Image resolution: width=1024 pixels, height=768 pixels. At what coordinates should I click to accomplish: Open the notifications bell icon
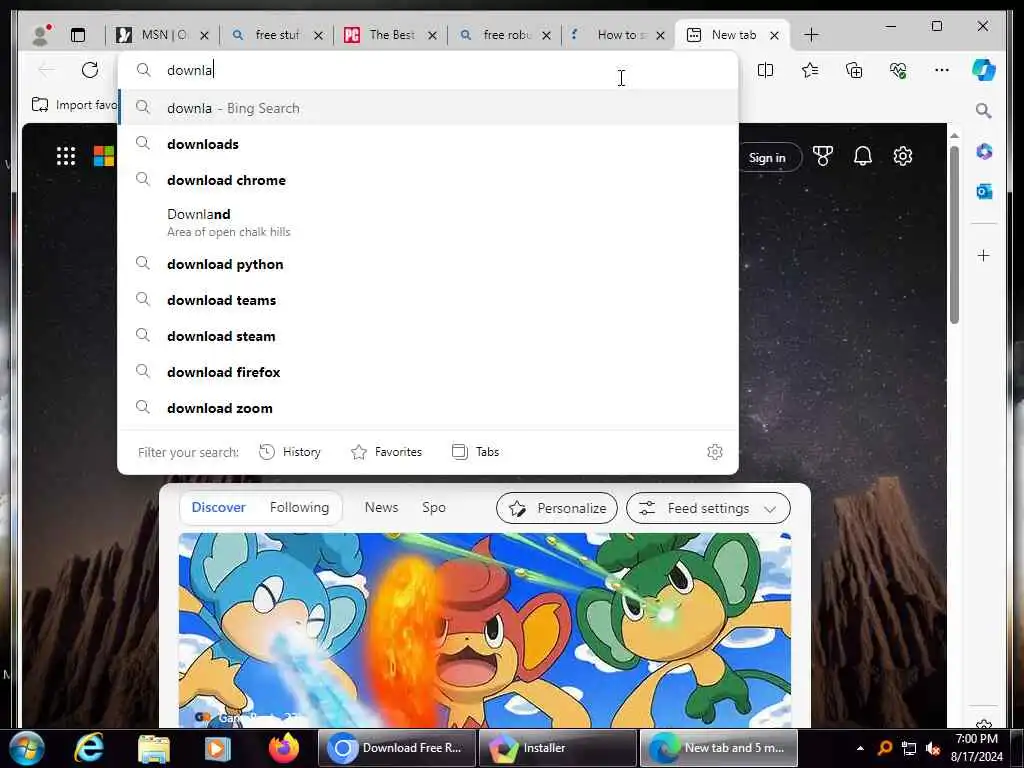(x=863, y=156)
